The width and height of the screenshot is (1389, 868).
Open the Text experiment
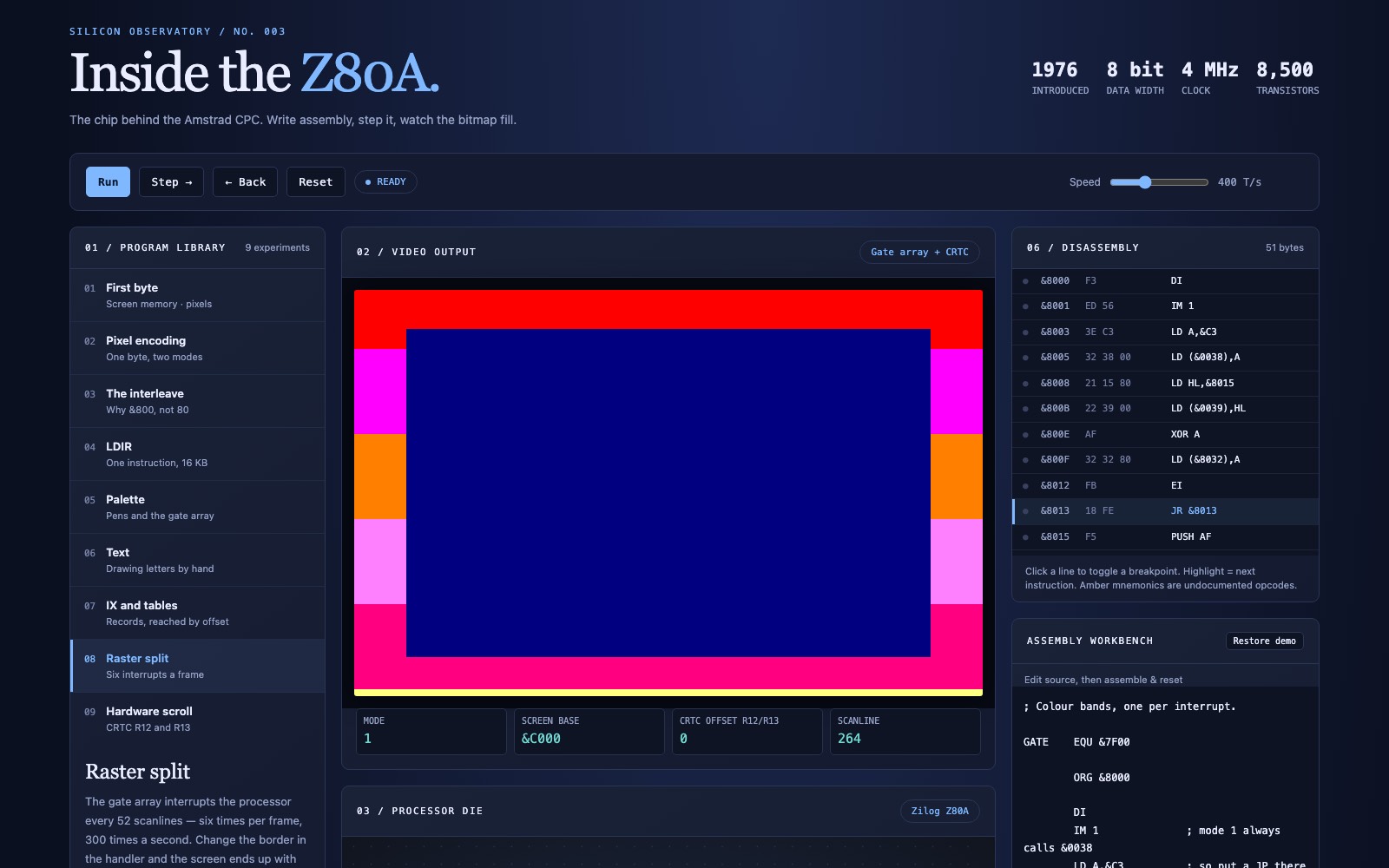pyautogui.click(x=198, y=560)
